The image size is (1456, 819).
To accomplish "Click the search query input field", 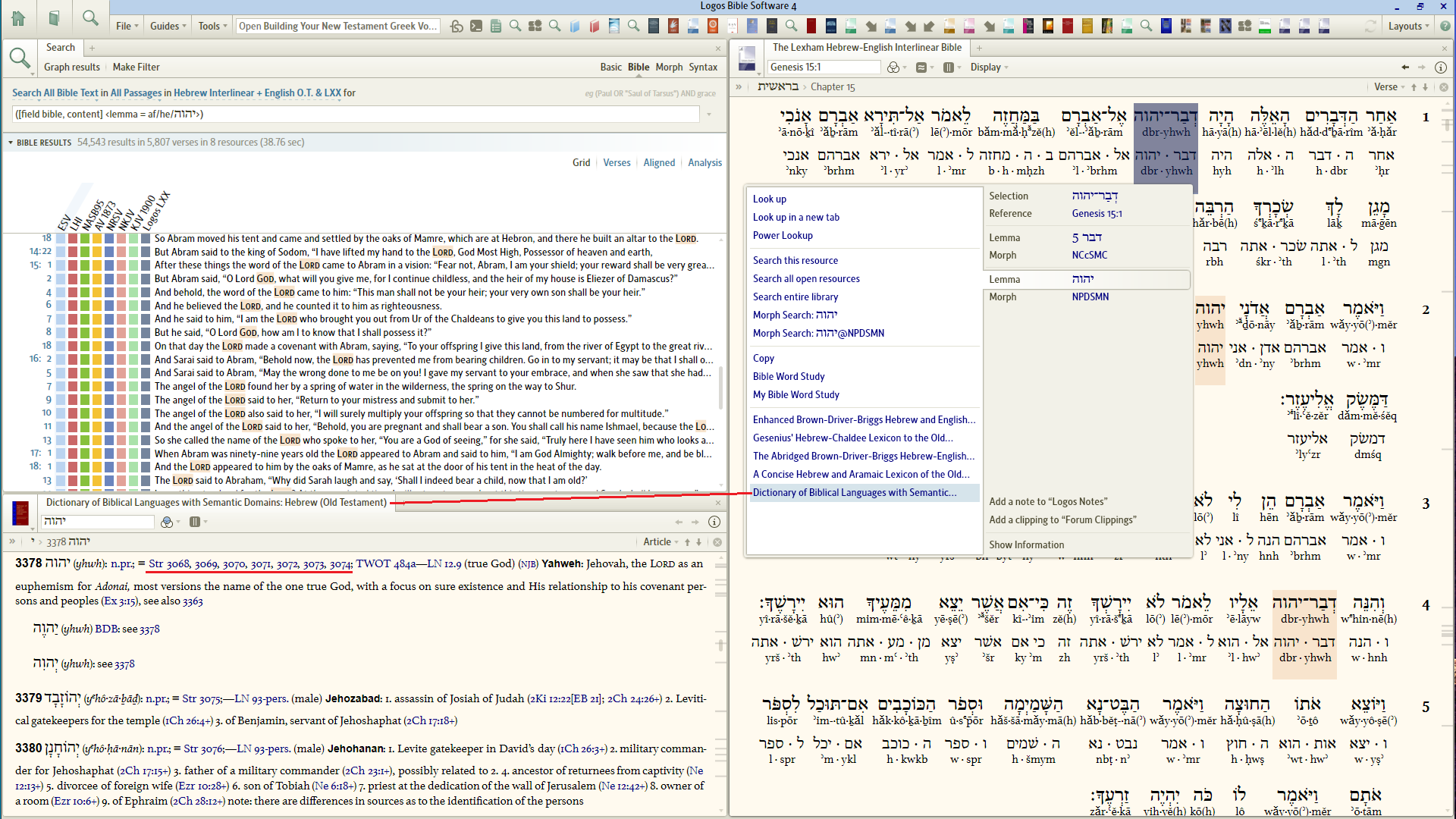I will (356, 115).
